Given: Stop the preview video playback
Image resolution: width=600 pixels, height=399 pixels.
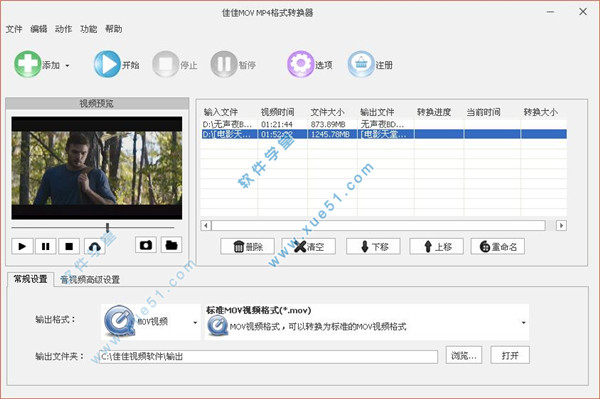Looking at the screenshot, I should pos(69,246).
